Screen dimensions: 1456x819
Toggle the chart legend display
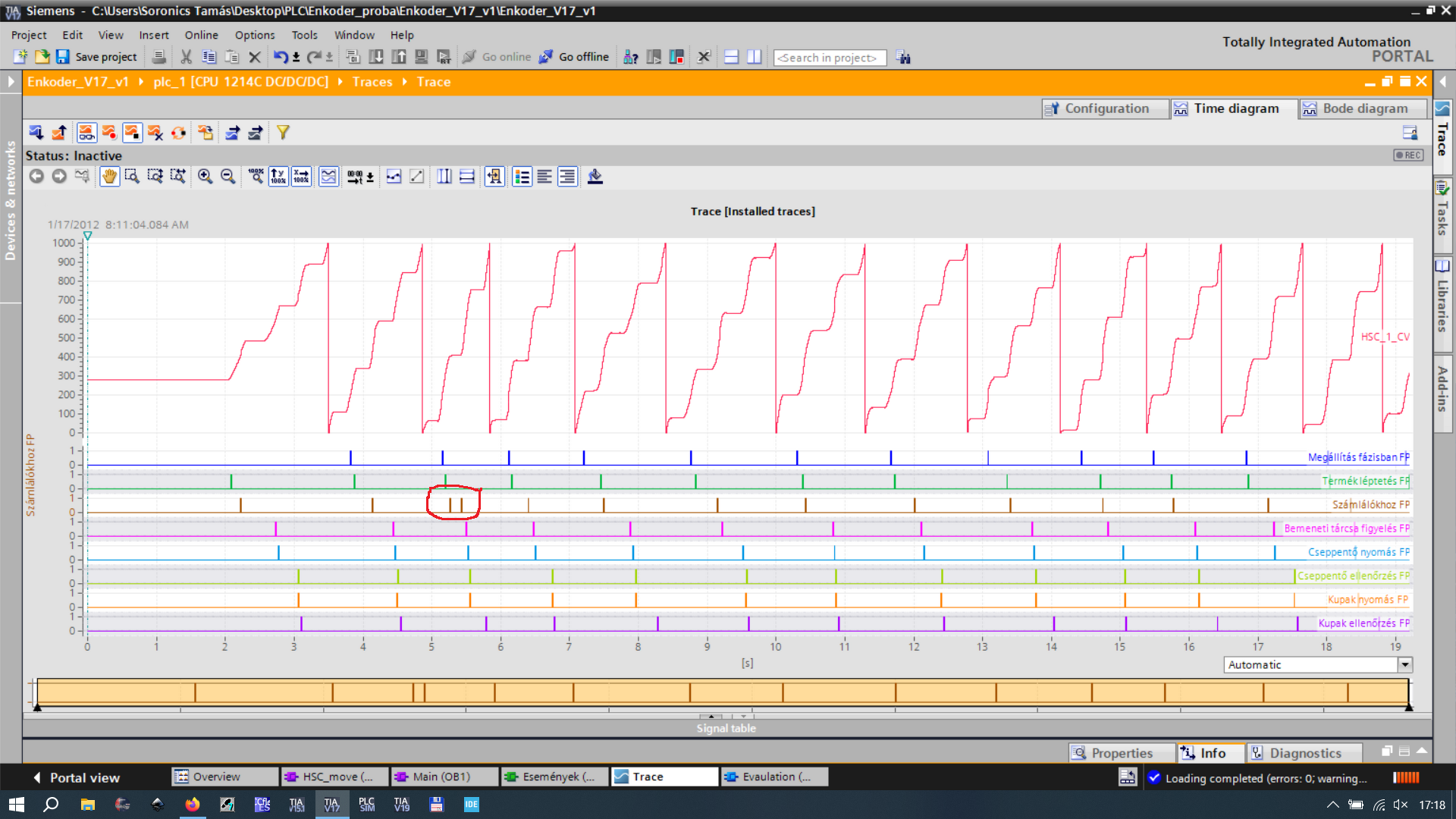[x=522, y=177]
